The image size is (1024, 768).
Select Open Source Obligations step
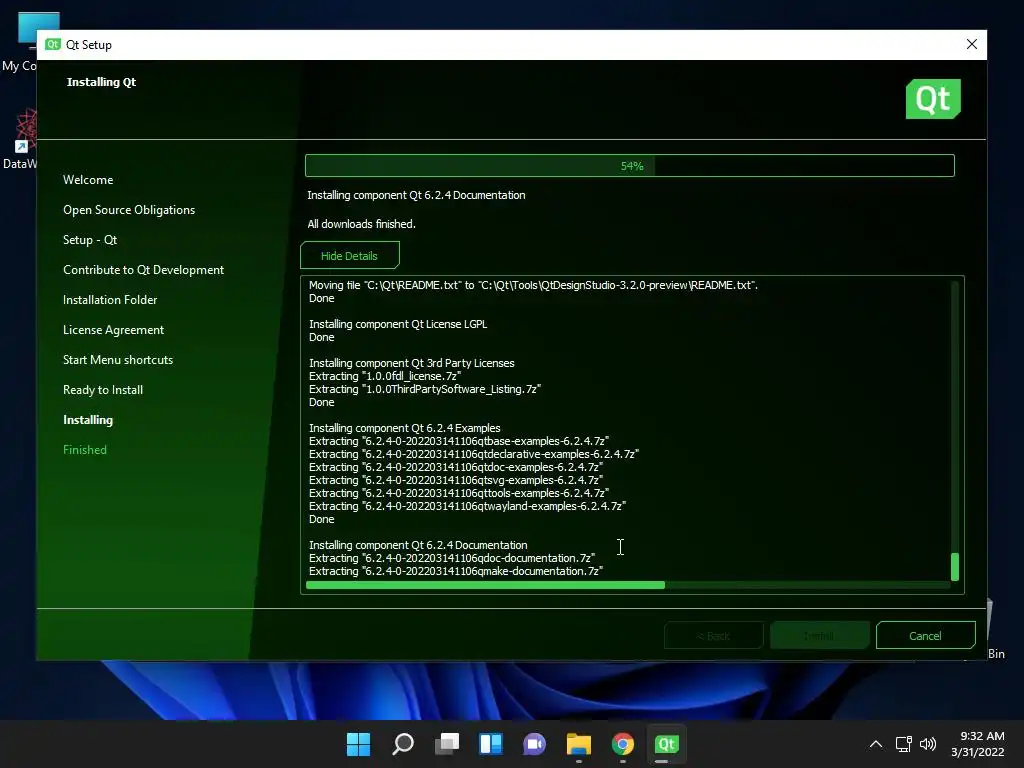point(129,210)
